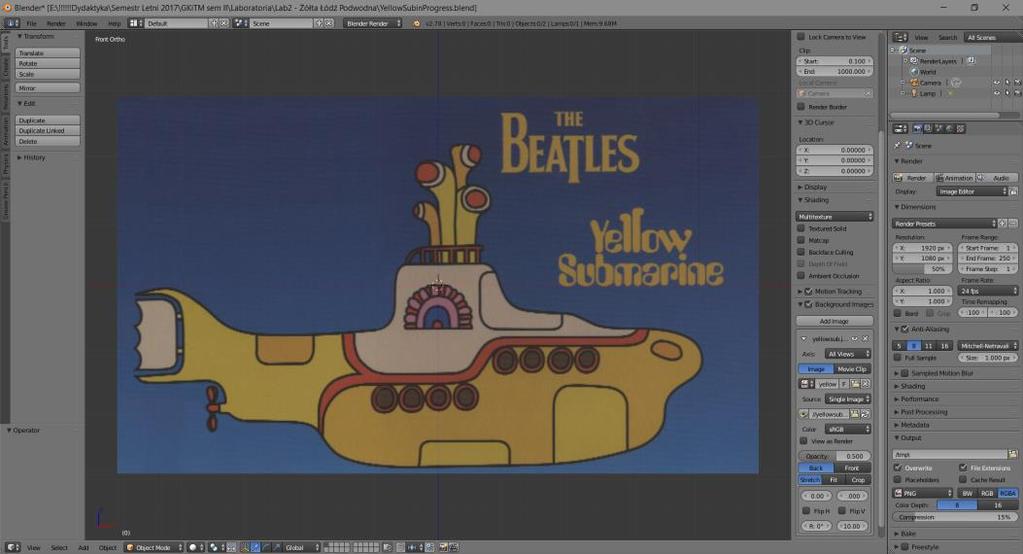This screenshot has height=554, width=1023.
Task: Open the Select menu in 3D view header
Action: 59,547
